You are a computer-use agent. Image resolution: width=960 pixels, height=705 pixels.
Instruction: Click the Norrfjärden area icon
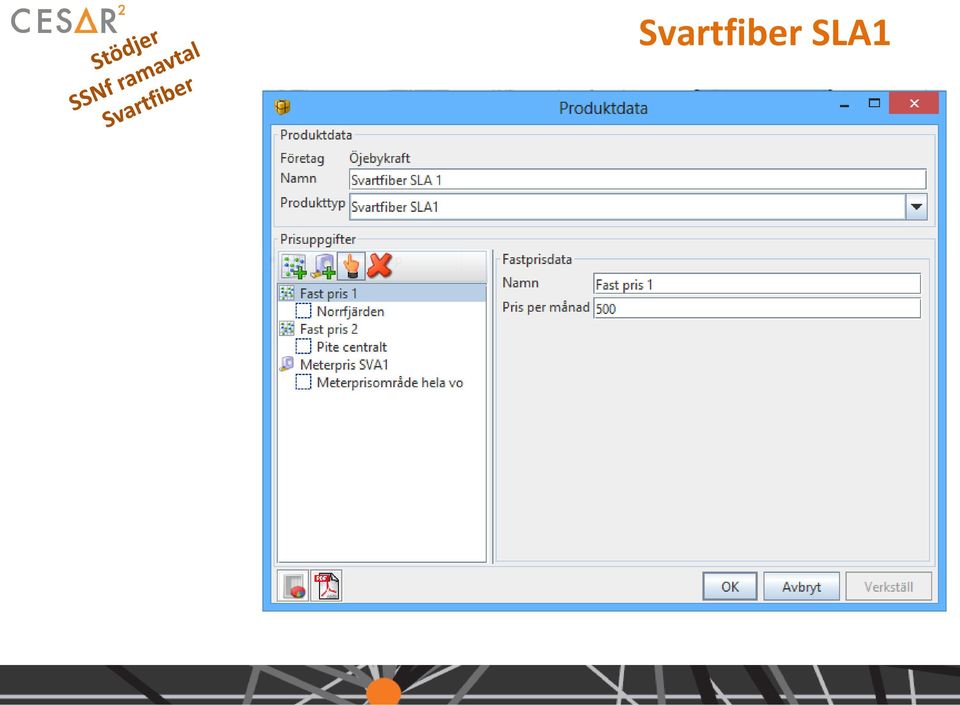click(303, 311)
